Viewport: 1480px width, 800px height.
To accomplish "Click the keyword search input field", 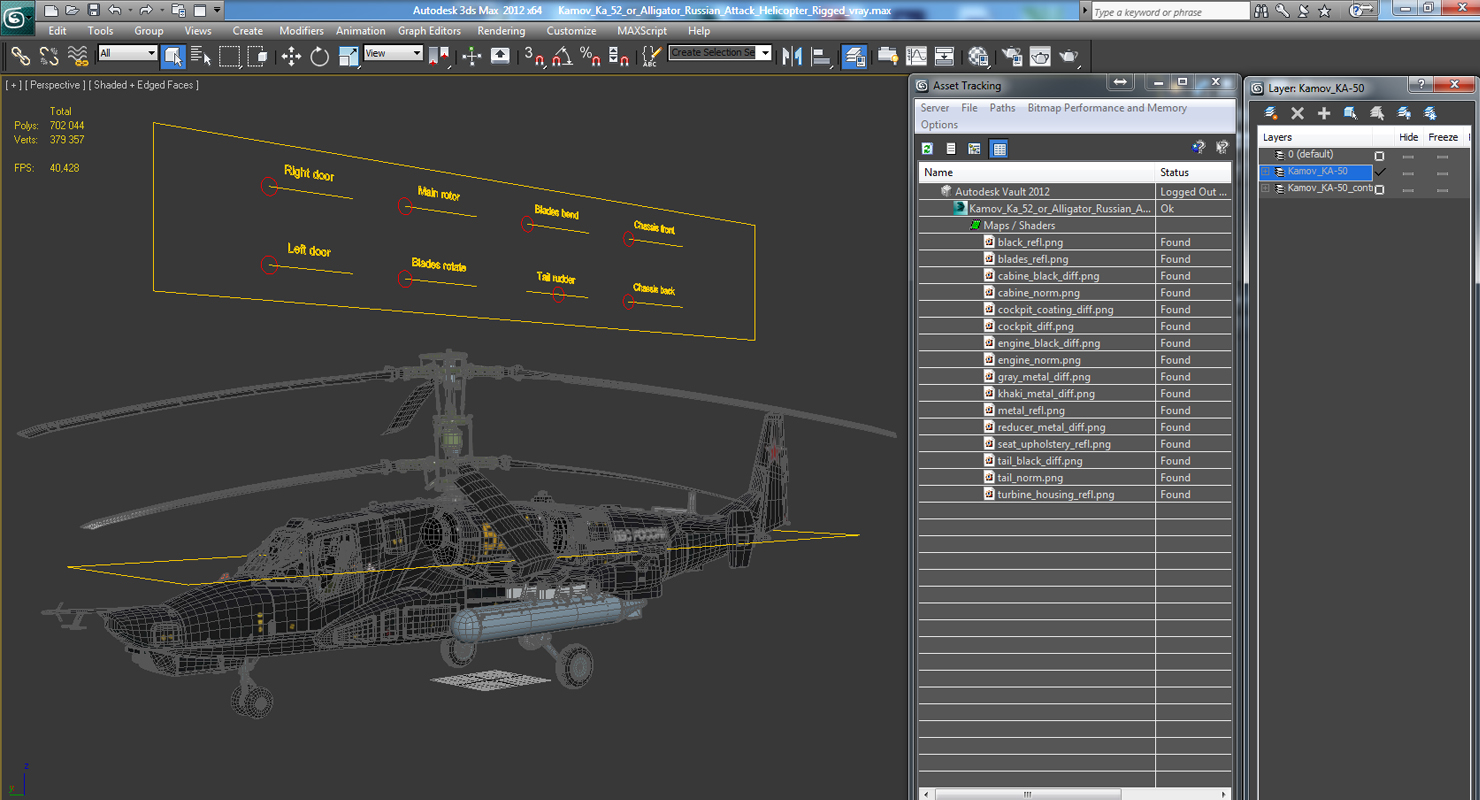I will (x=1169, y=12).
